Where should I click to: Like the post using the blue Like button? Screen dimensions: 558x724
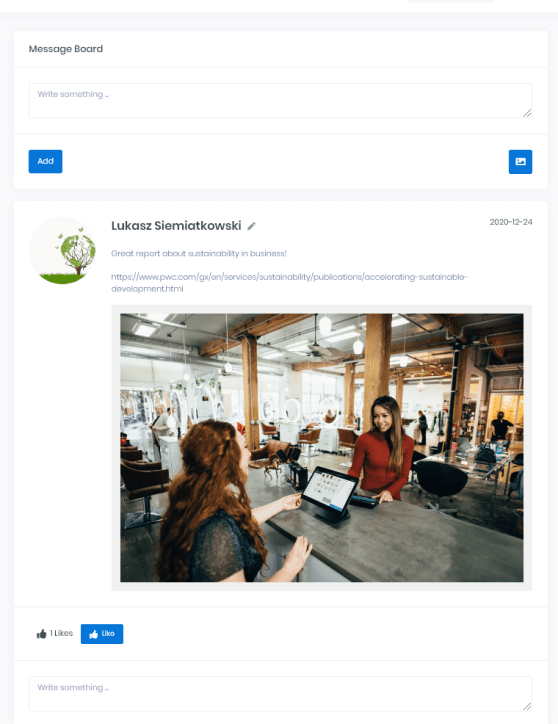[x=102, y=634]
